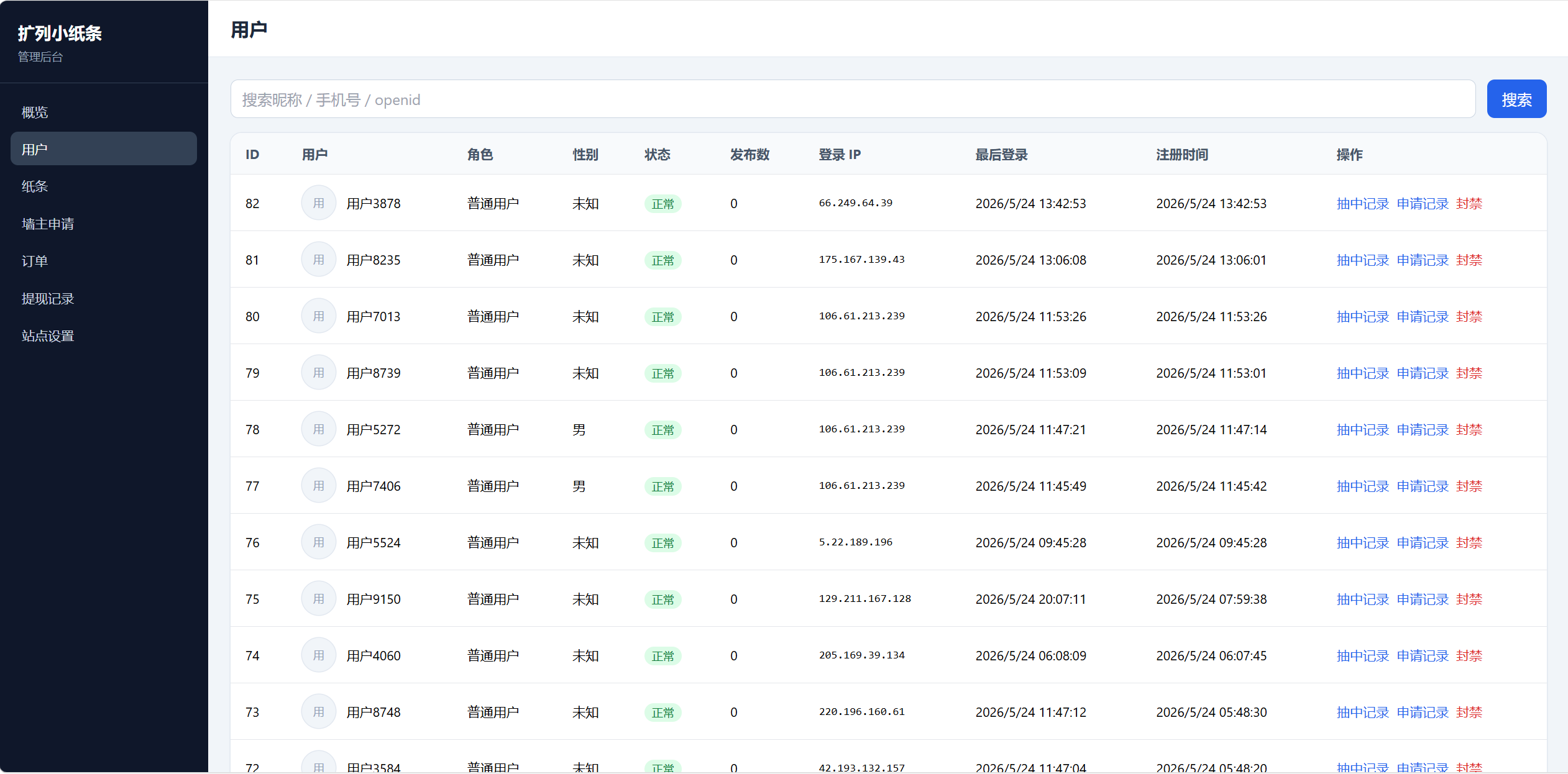Open 申请记录 for 用户5272
The width and height of the screenshot is (1568, 774).
click(1423, 430)
